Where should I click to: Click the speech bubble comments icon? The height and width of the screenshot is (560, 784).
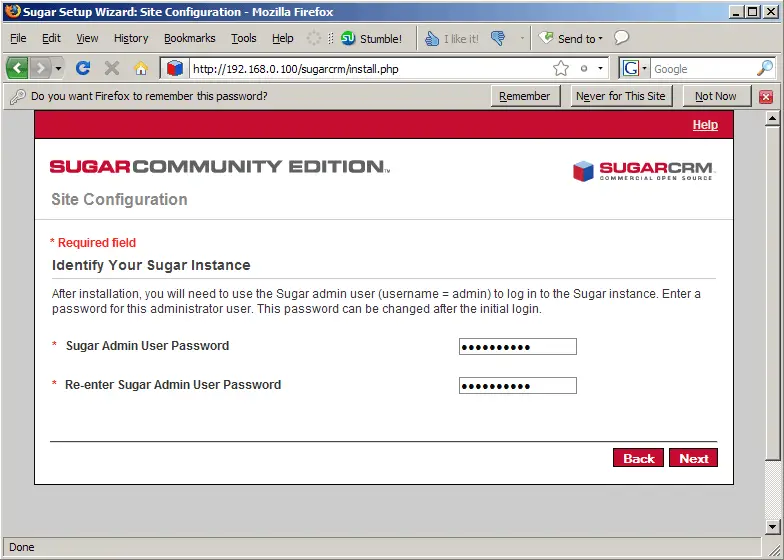tap(622, 38)
